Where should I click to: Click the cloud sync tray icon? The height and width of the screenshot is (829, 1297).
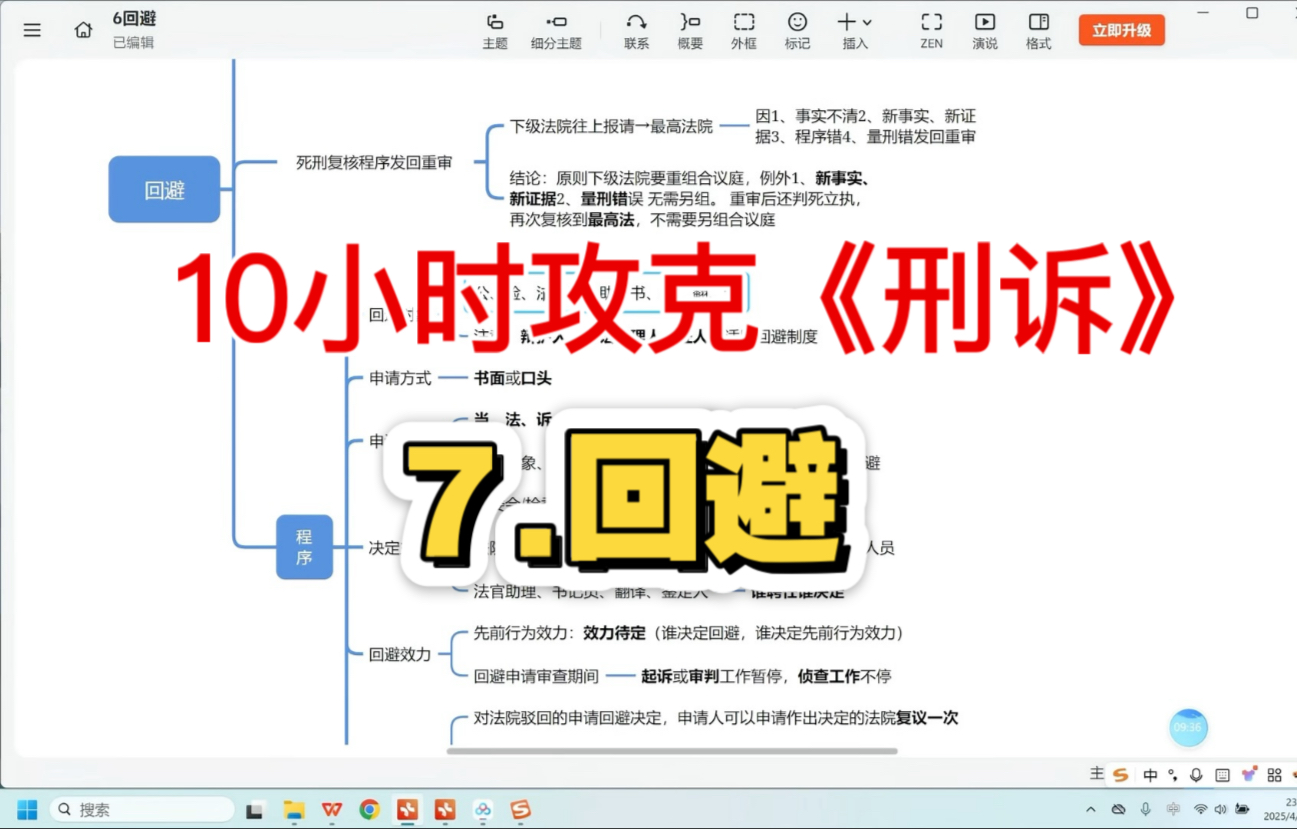1119,809
